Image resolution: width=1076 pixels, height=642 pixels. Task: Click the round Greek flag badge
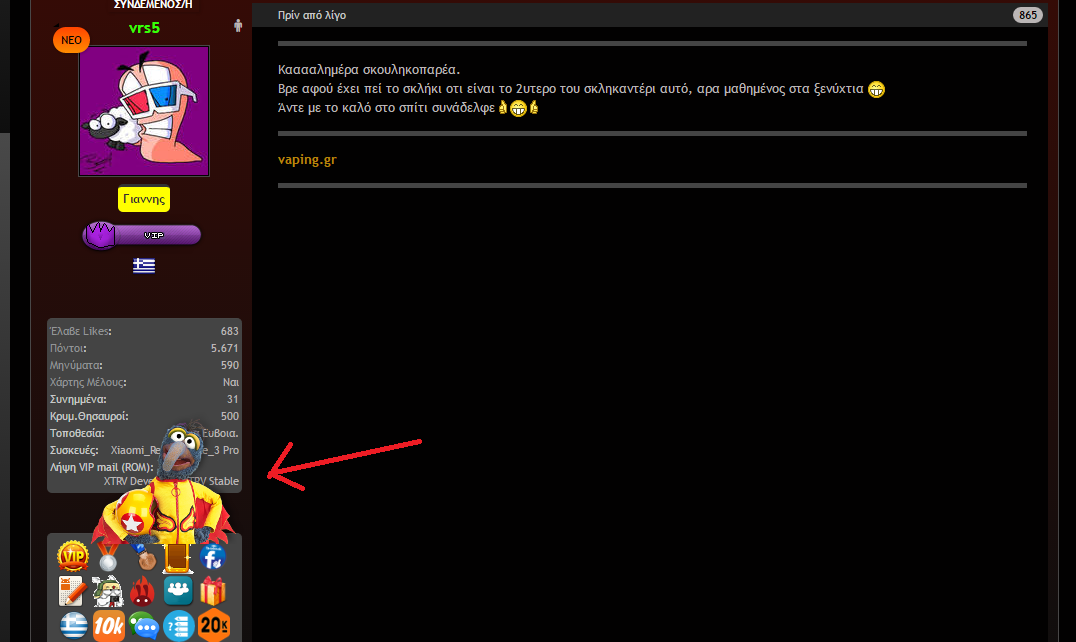73,626
